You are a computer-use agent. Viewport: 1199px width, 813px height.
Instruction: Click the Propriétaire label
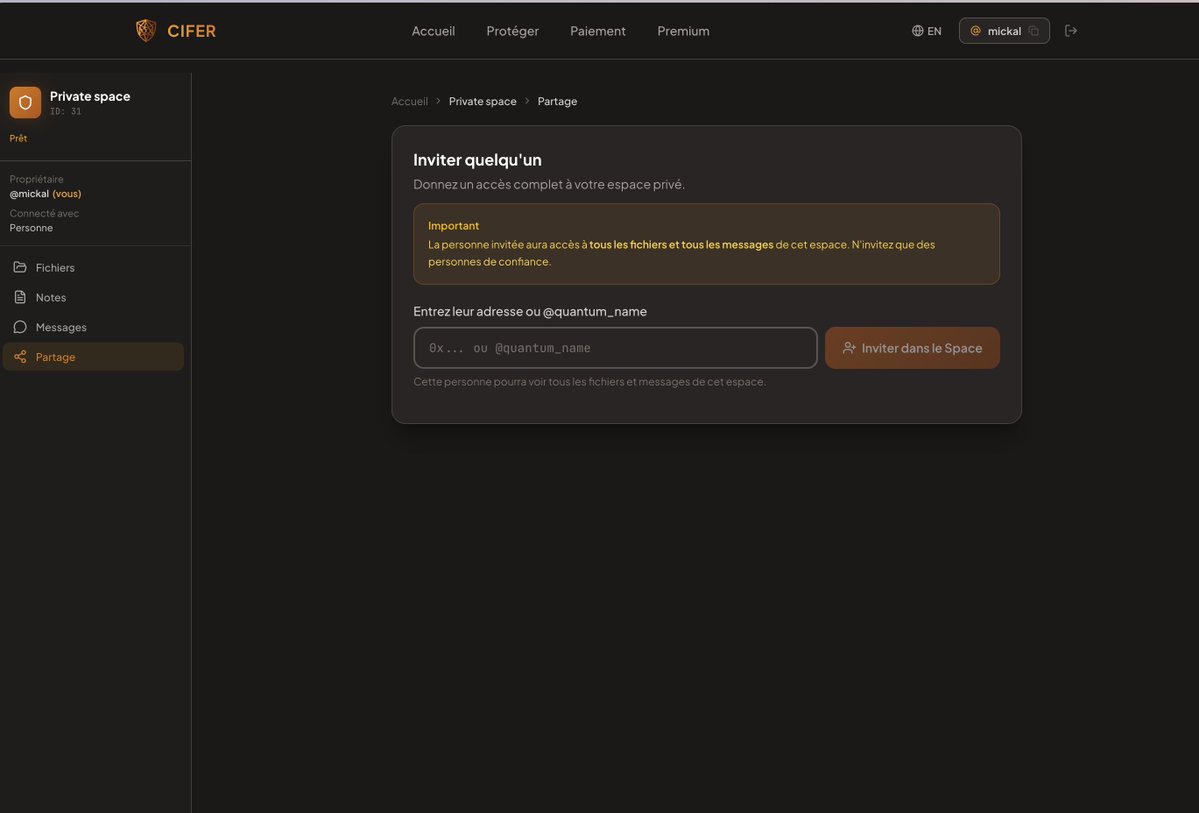tap(37, 179)
